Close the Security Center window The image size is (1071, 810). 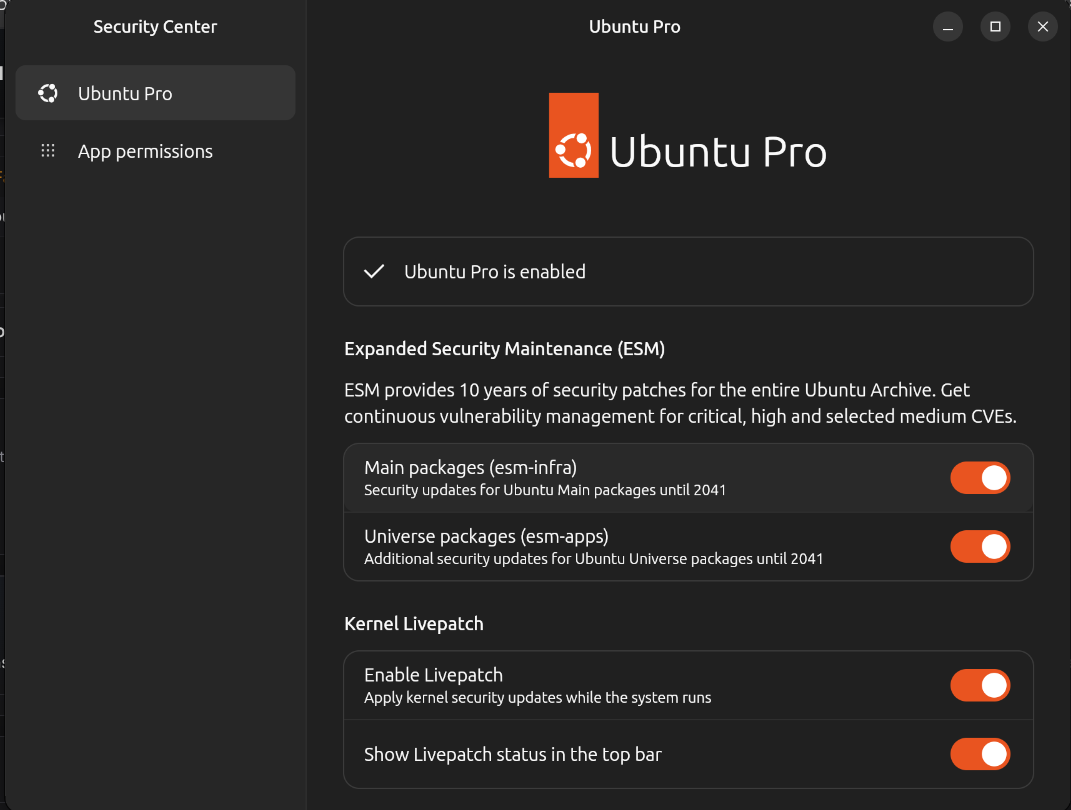point(1042,27)
